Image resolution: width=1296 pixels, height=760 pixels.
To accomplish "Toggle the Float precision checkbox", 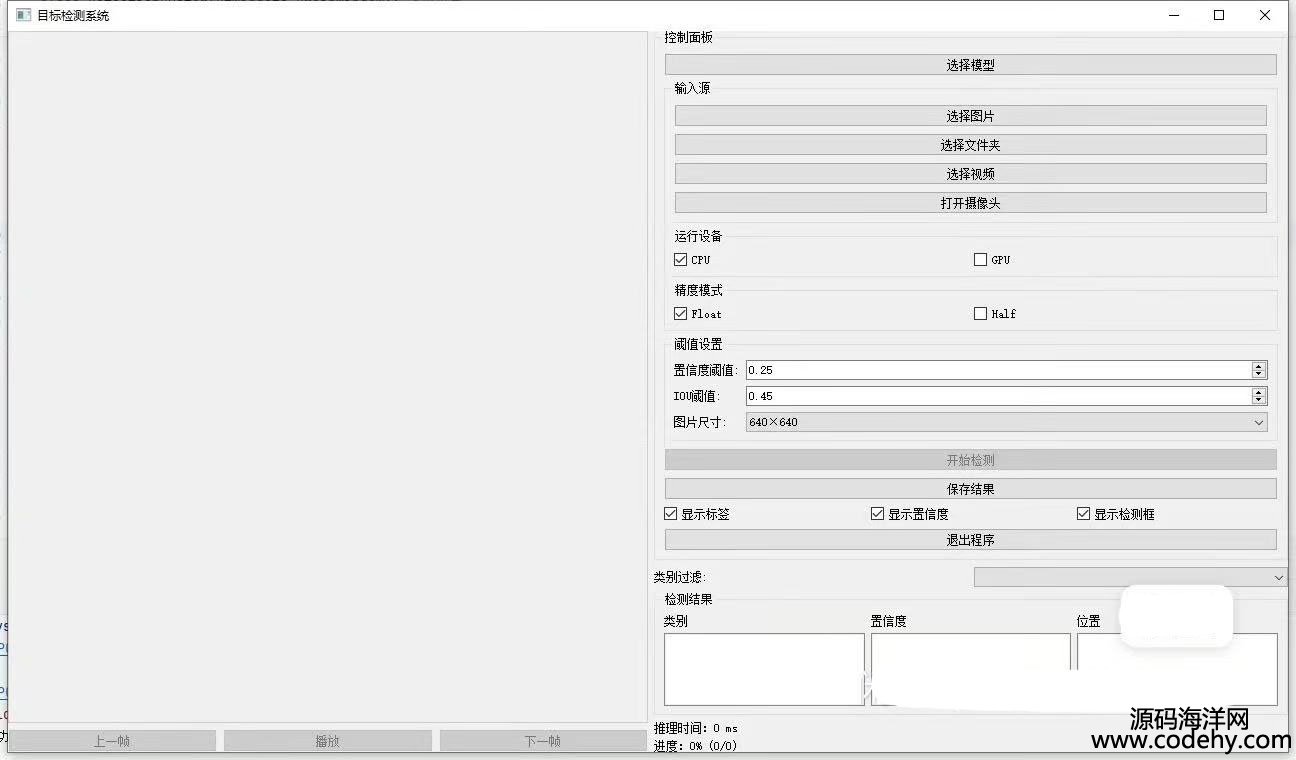I will click(x=681, y=314).
